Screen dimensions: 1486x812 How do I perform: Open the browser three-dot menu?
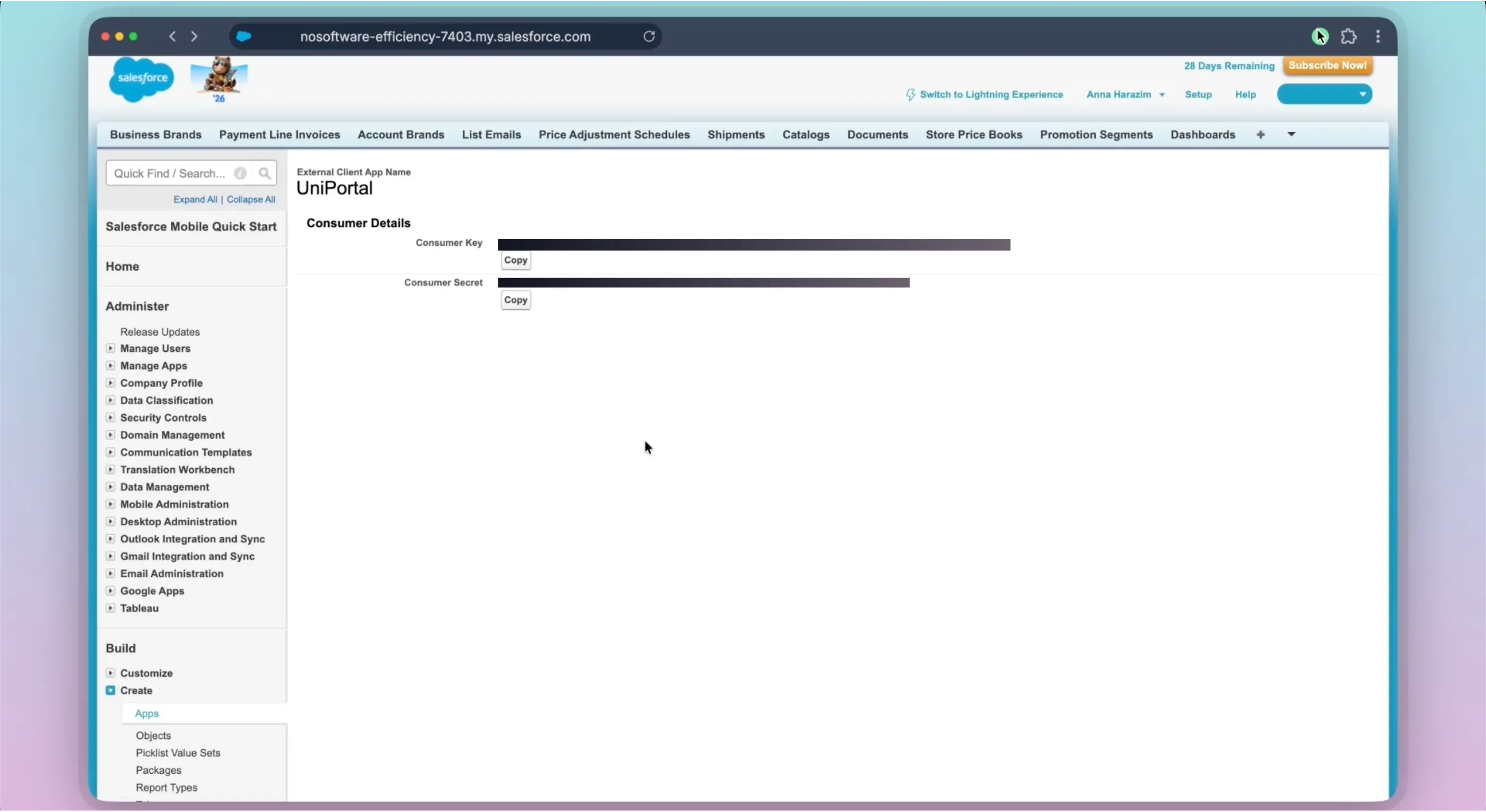point(1378,36)
